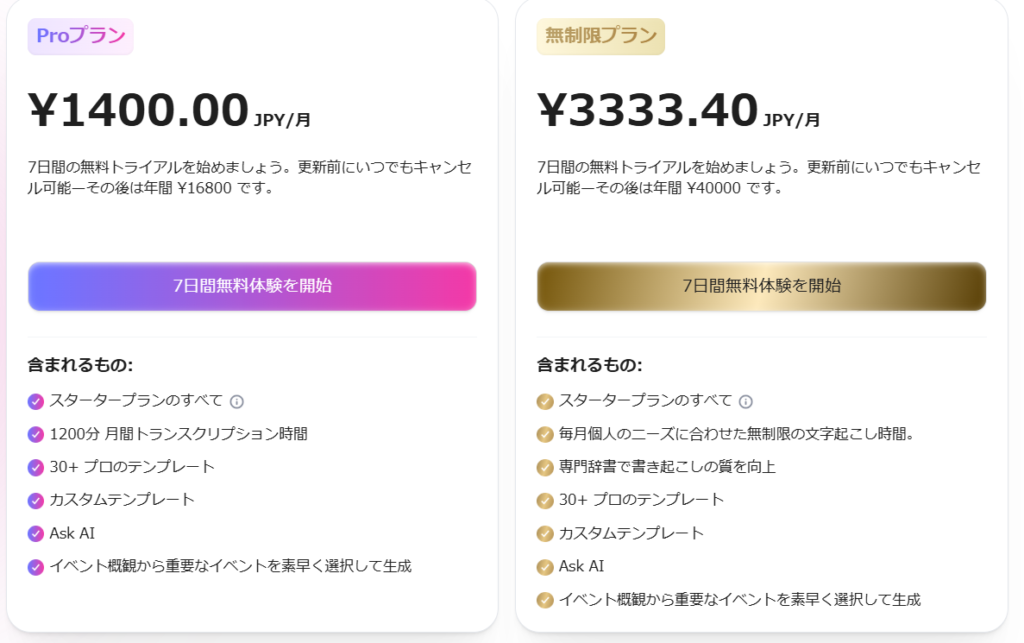Click purple check beside Pro カスタムテンプレート
Viewport: 1024px width, 643px height.
coord(36,501)
